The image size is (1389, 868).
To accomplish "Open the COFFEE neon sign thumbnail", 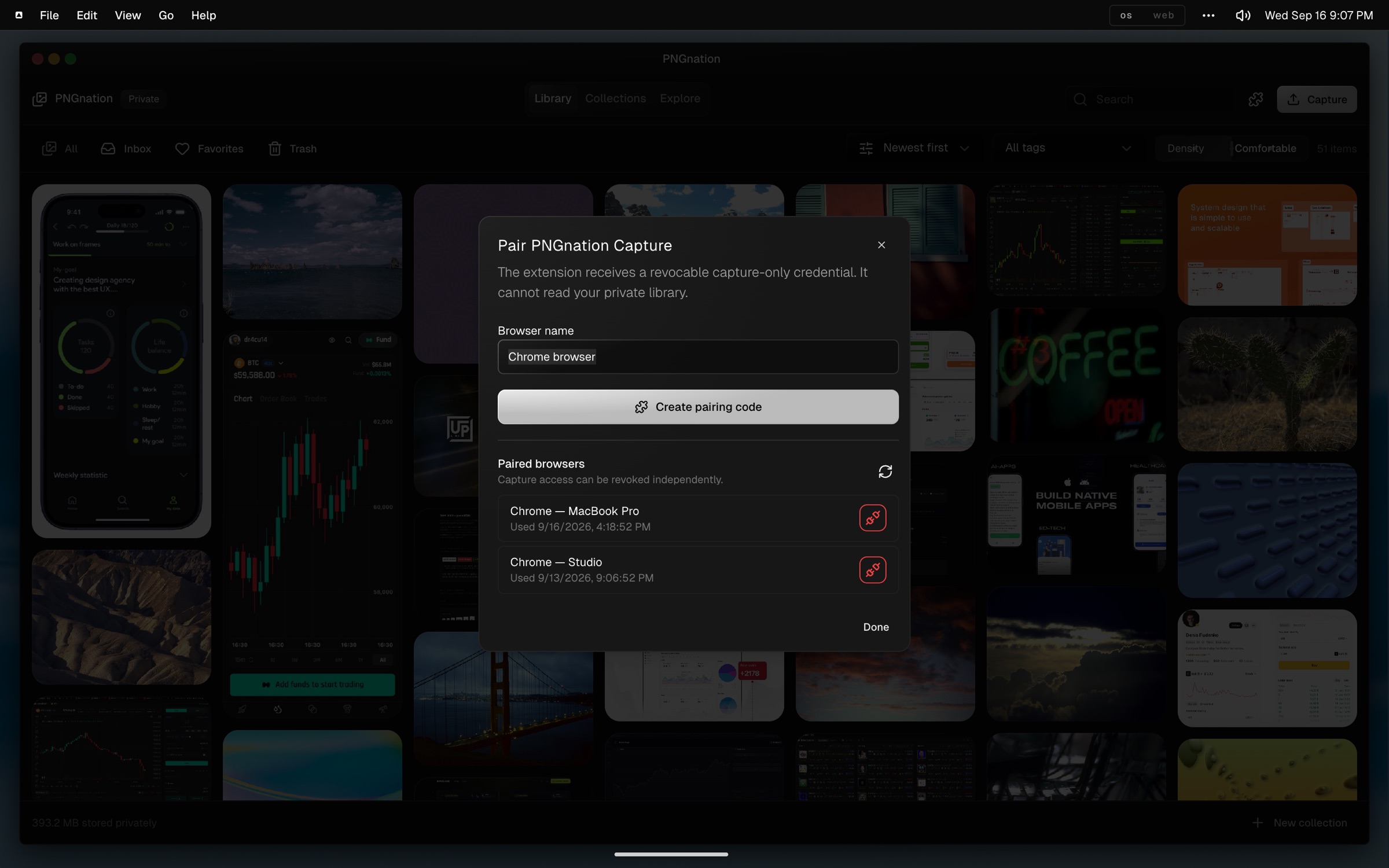I will (x=1076, y=376).
